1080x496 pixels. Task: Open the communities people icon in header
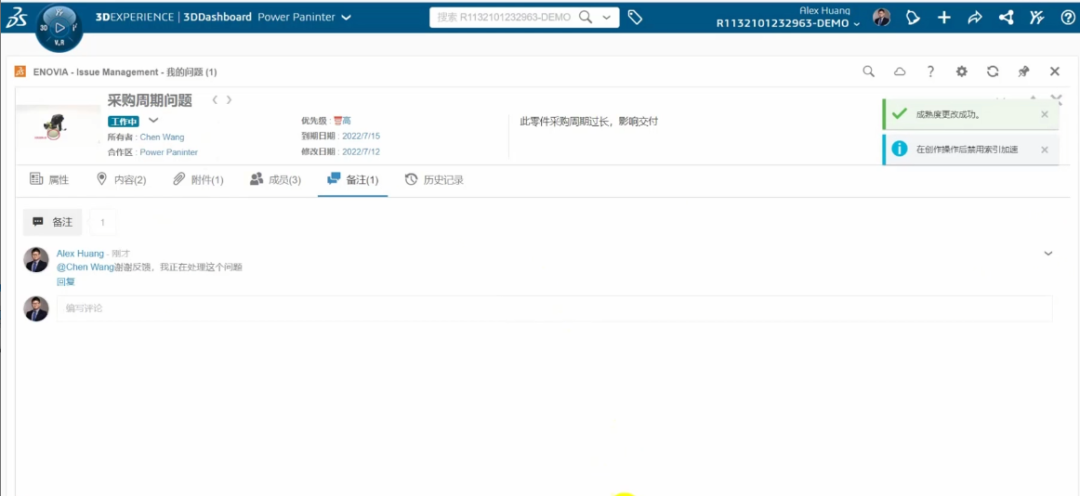pyautogui.click(x=1037, y=18)
